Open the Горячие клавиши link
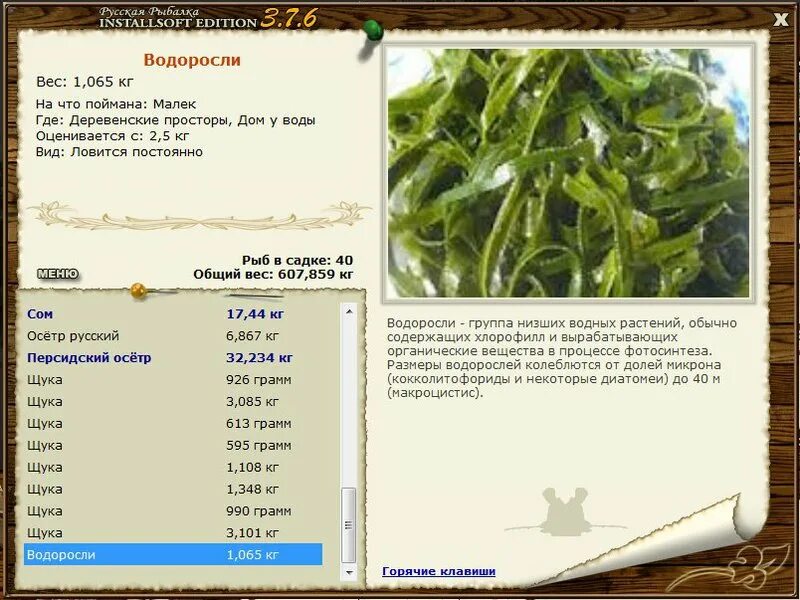Screen dimensions: 800x600 click(439, 571)
